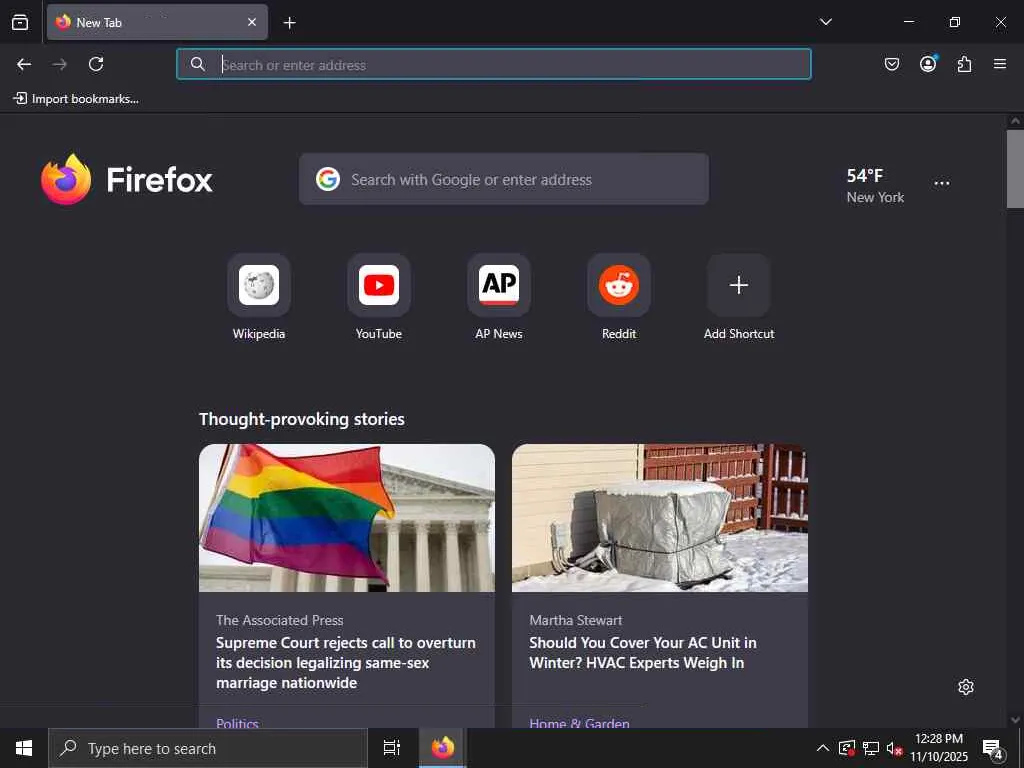Click the network status tray icon
Image resolution: width=1024 pixels, height=768 pixels.
871,748
